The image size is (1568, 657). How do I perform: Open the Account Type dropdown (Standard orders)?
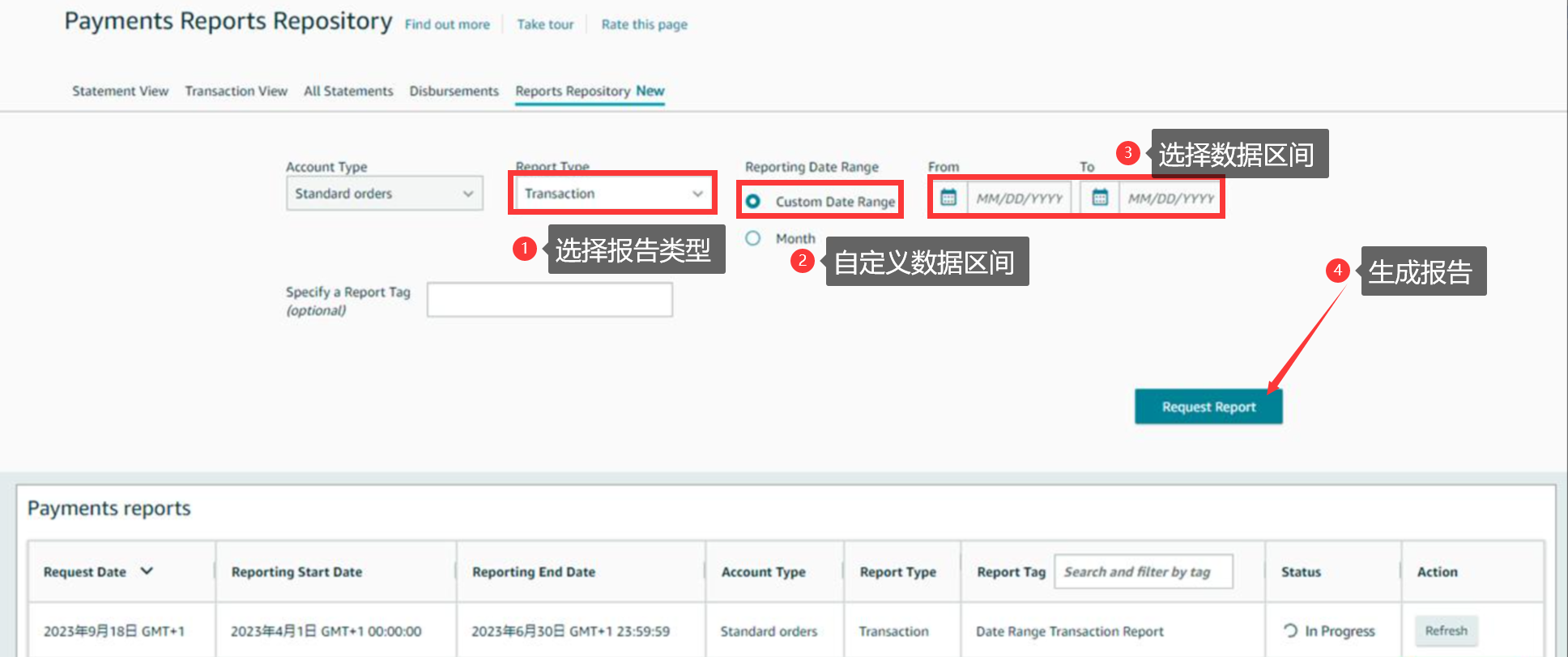385,194
